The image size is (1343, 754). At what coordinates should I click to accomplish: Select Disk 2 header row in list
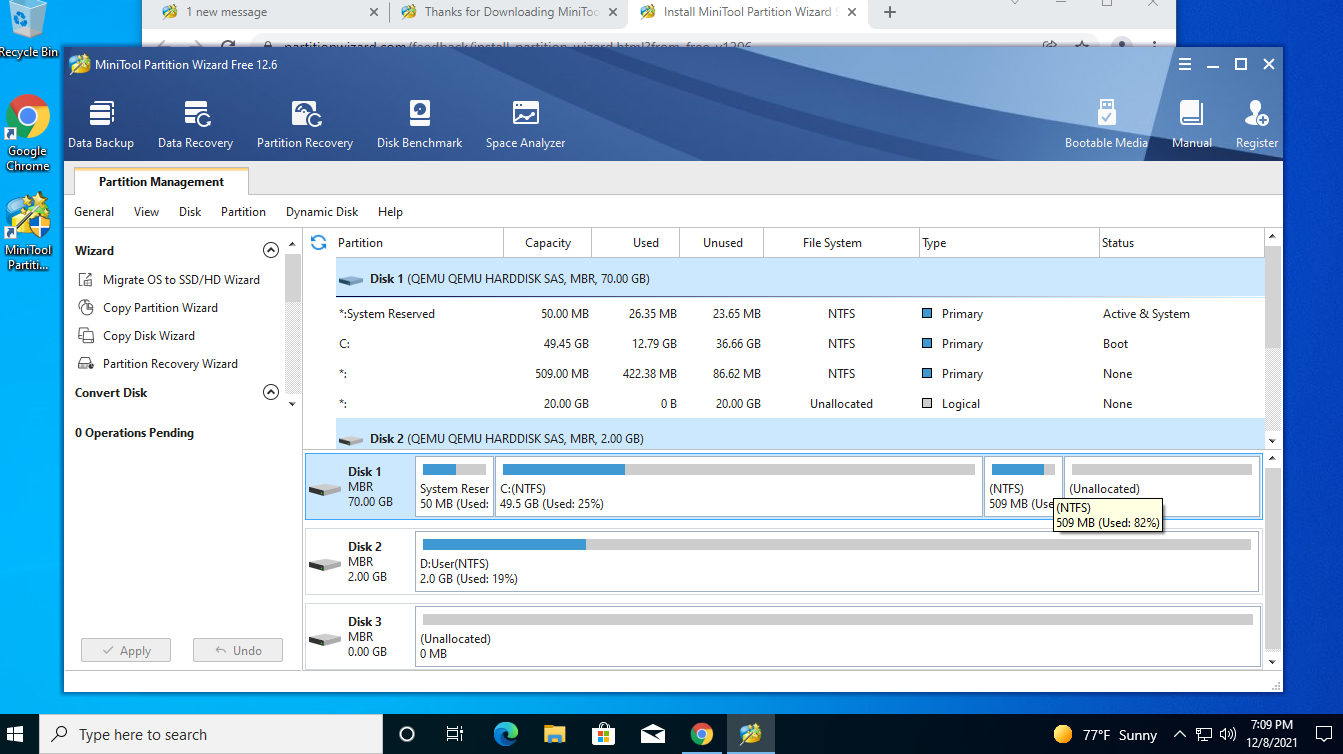click(800, 436)
